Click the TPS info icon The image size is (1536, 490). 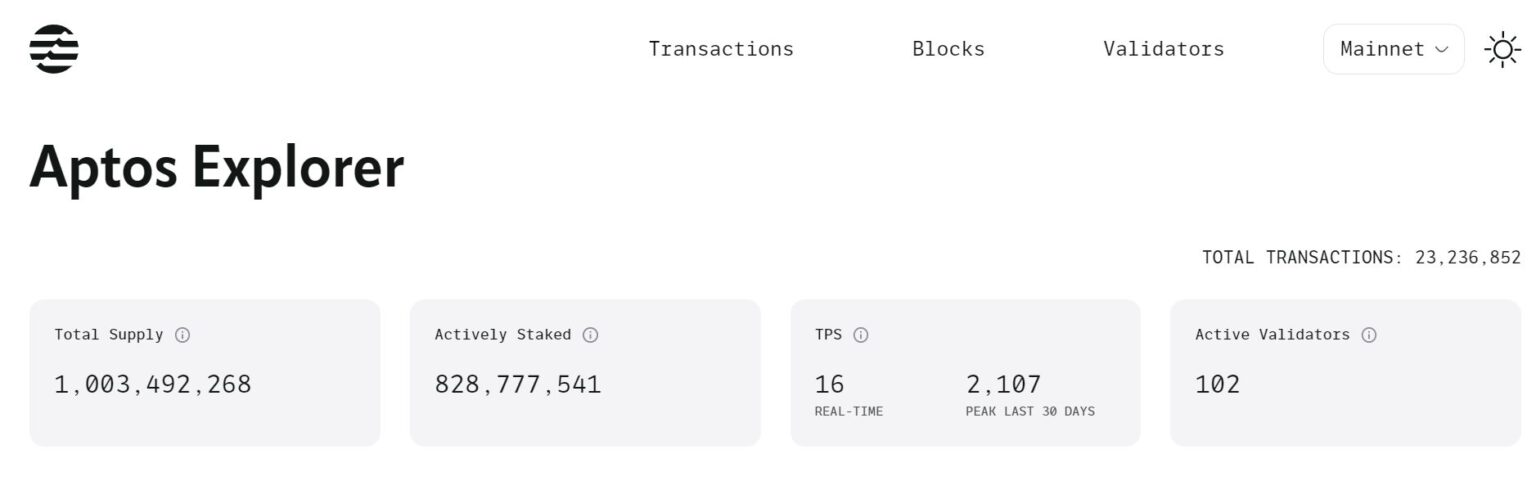pos(860,335)
